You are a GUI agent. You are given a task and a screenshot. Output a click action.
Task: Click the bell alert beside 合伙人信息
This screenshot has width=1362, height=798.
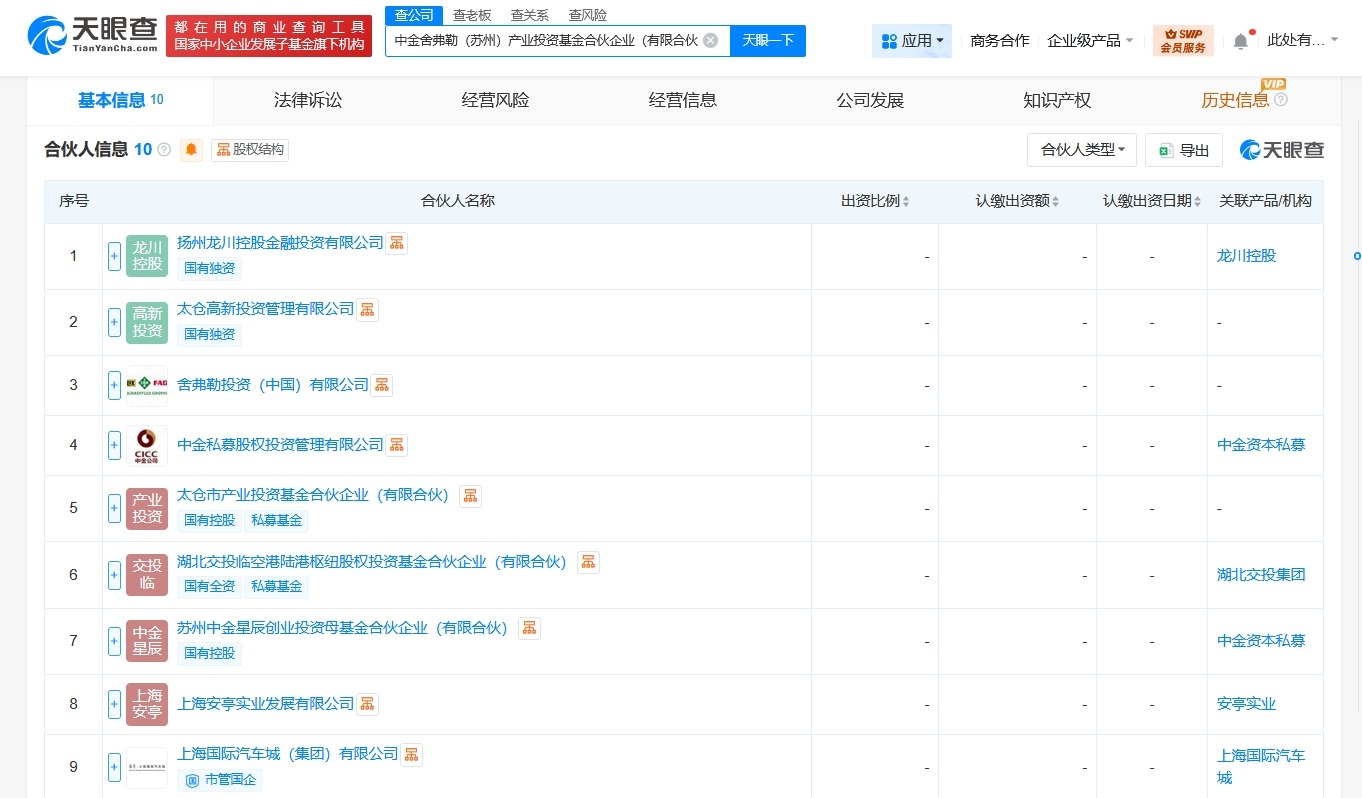191,149
